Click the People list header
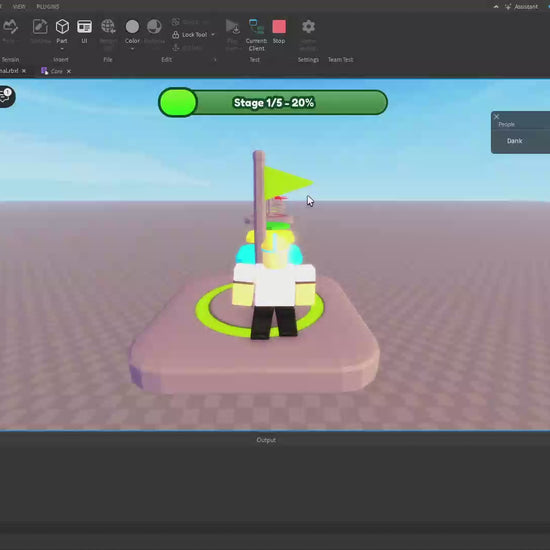The width and height of the screenshot is (550, 550). click(x=507, y=125)
